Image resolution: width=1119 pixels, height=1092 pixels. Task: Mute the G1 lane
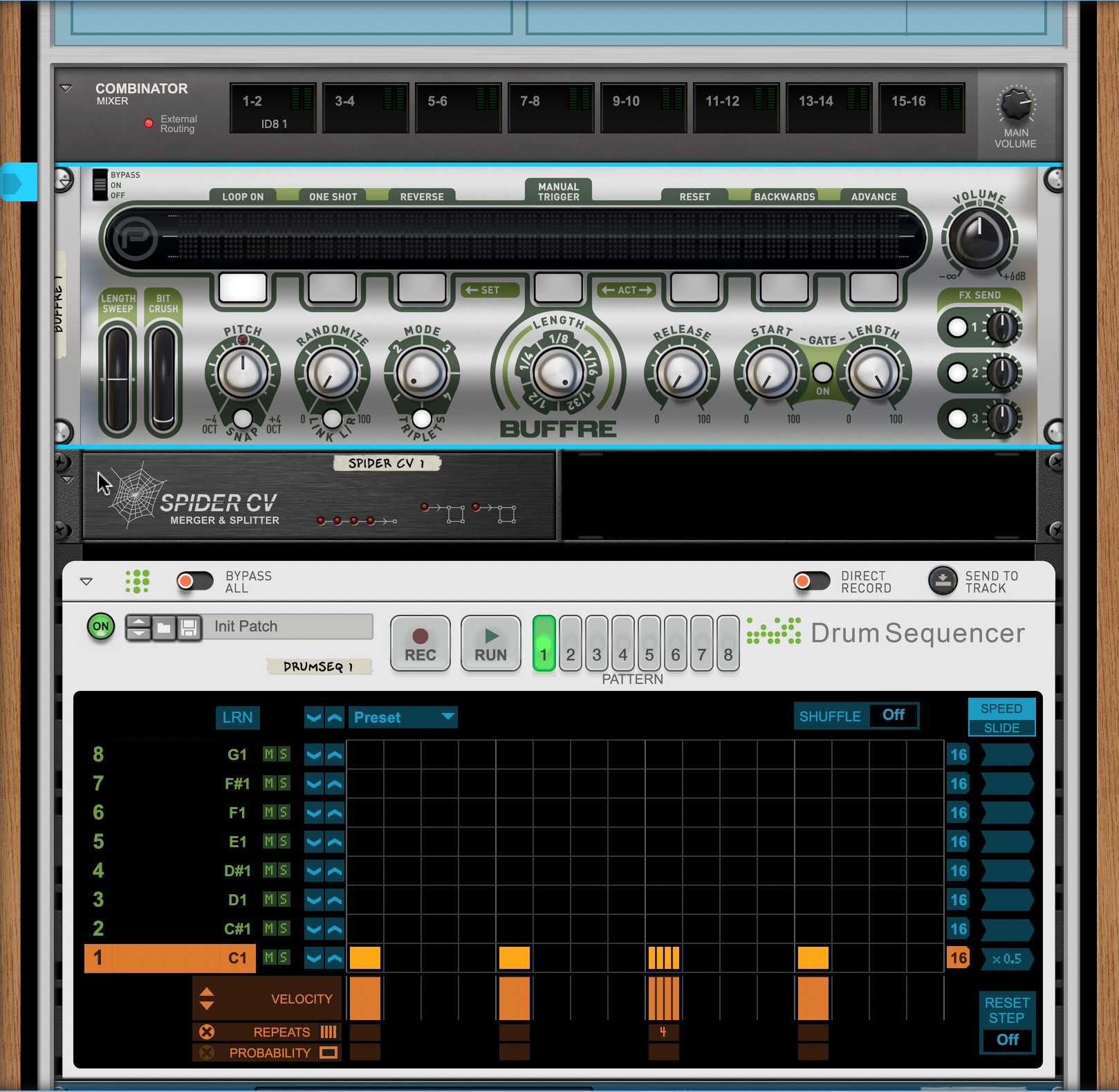point(269,754)
